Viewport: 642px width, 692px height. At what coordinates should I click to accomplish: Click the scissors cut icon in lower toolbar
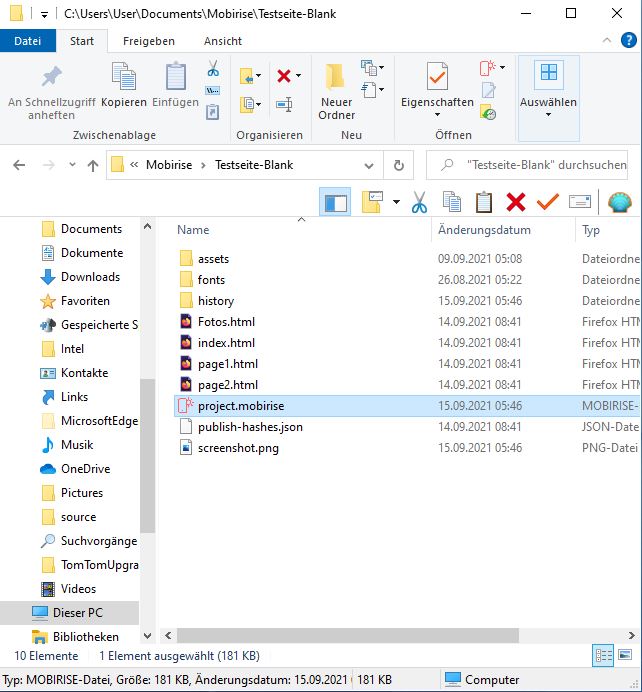click(419, 202)
